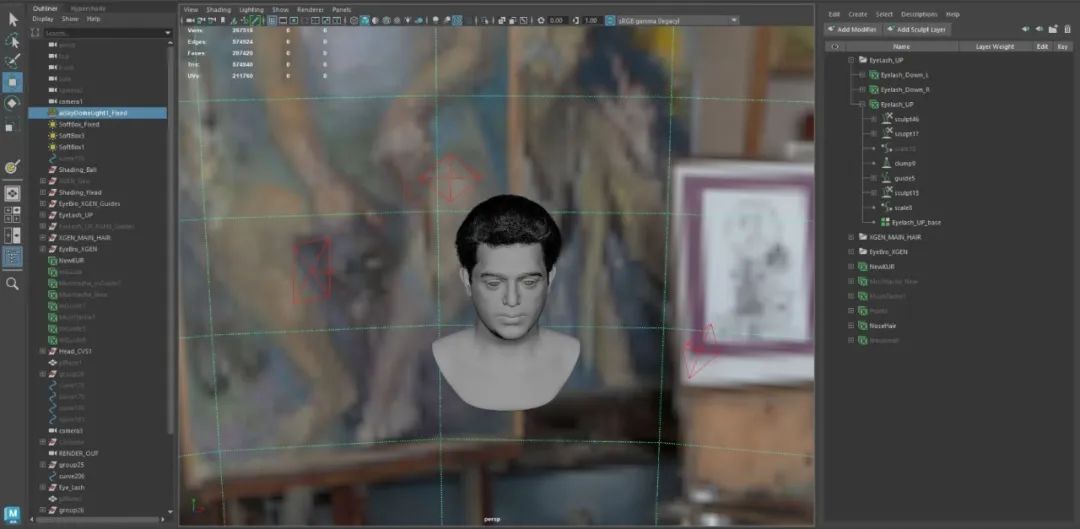Click the clump9 modifier icon
The width and height of the screenshot is (1080, 529).
886,163
